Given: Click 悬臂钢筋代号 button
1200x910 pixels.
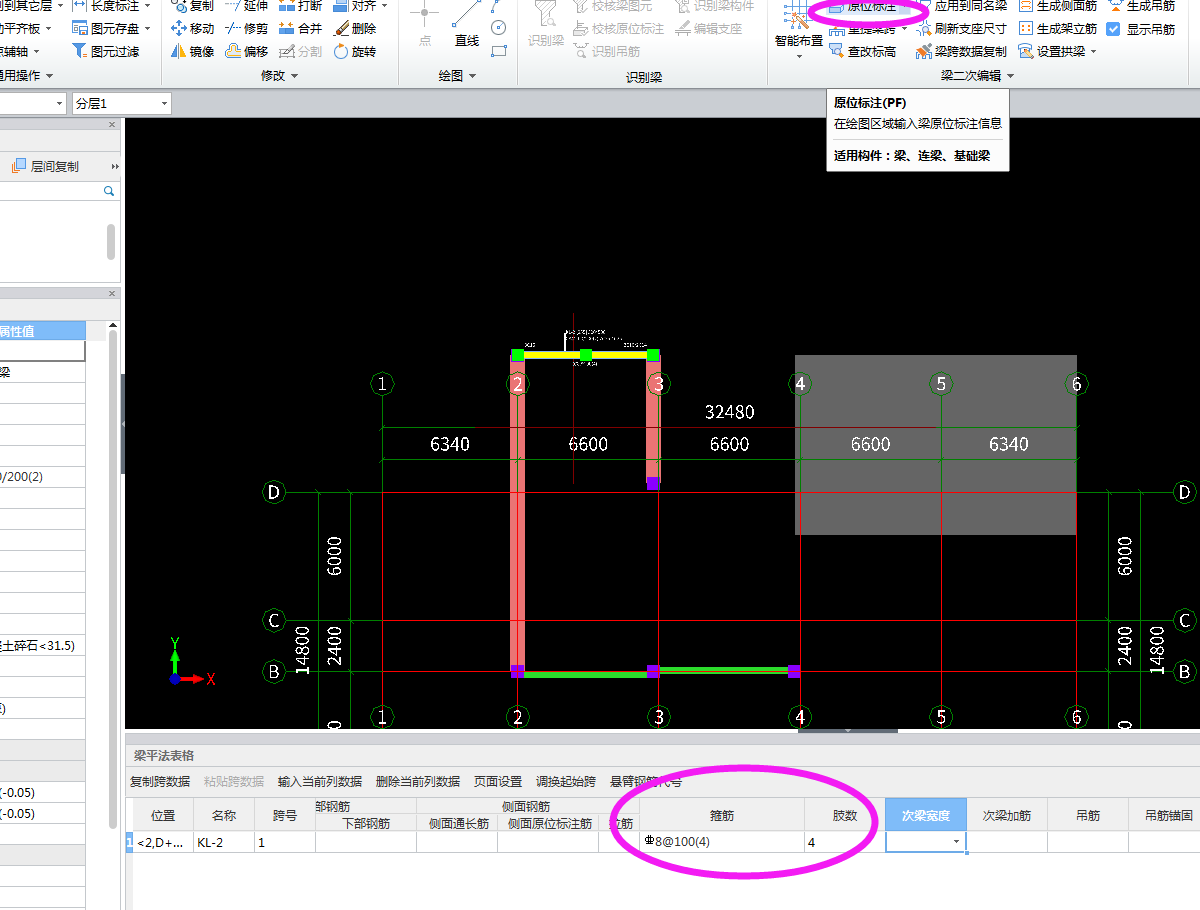Looking at the screenshot, I should pyautogui.click(x=646, y=781).
